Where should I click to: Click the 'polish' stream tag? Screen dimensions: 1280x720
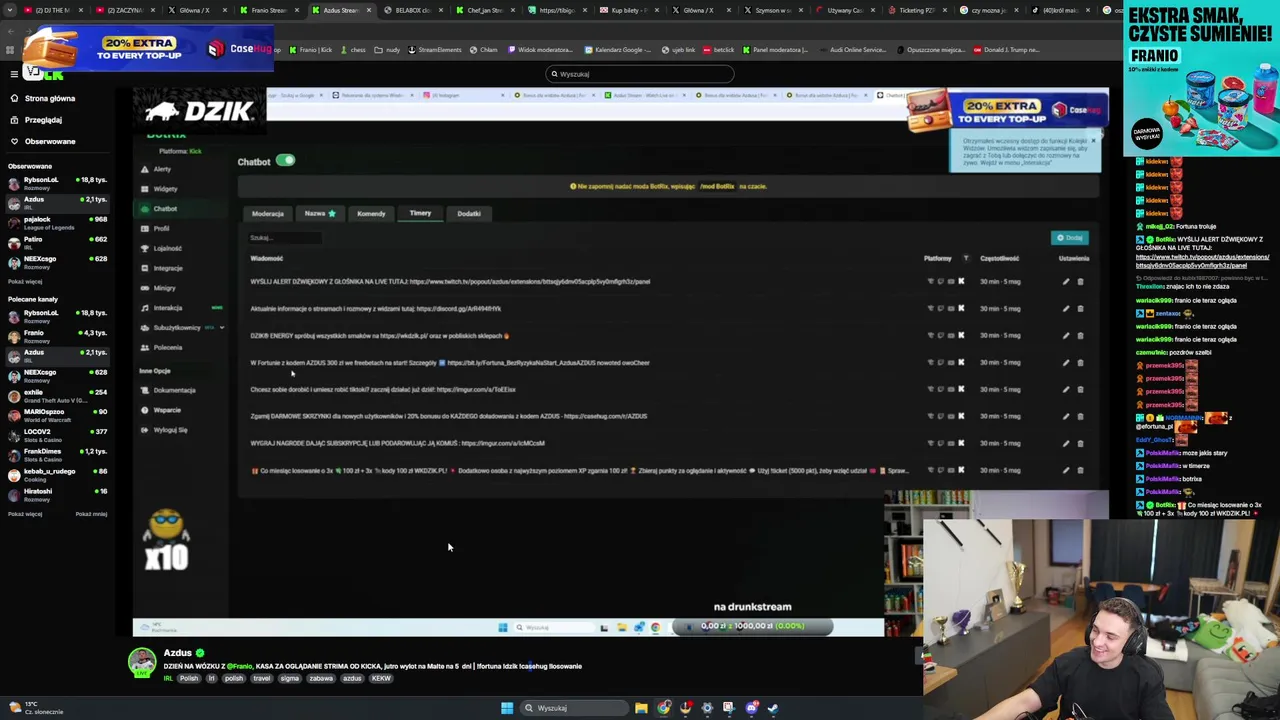(x=234, y=679)
